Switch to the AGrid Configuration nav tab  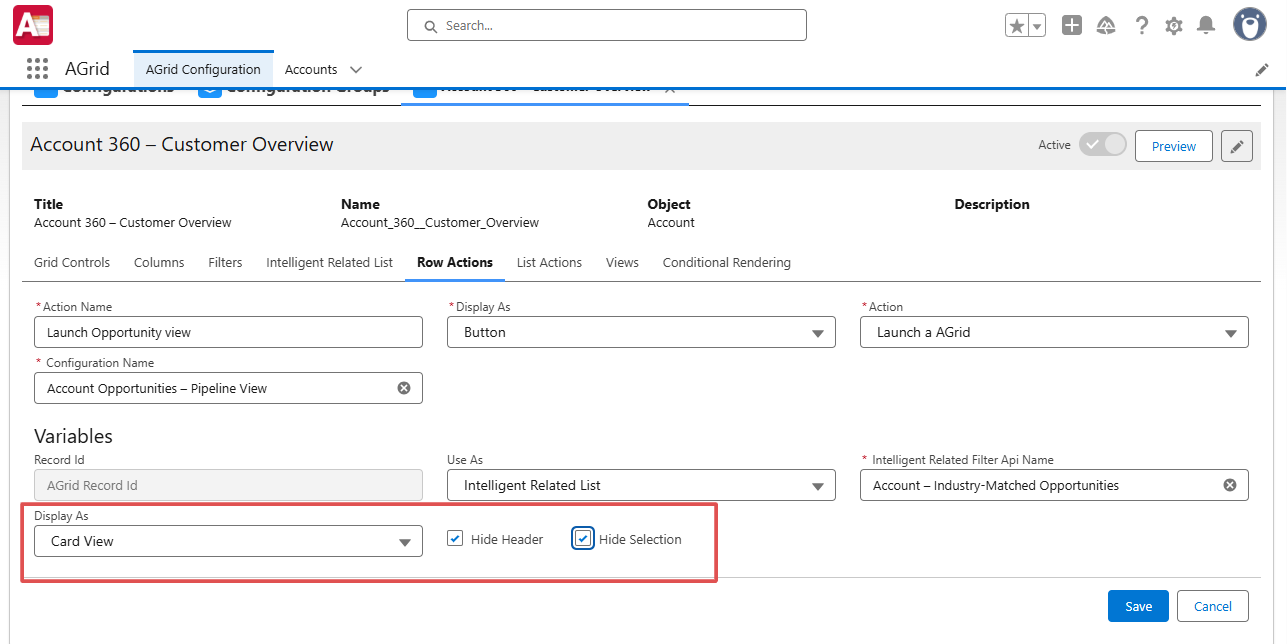[x=203, y=69]
